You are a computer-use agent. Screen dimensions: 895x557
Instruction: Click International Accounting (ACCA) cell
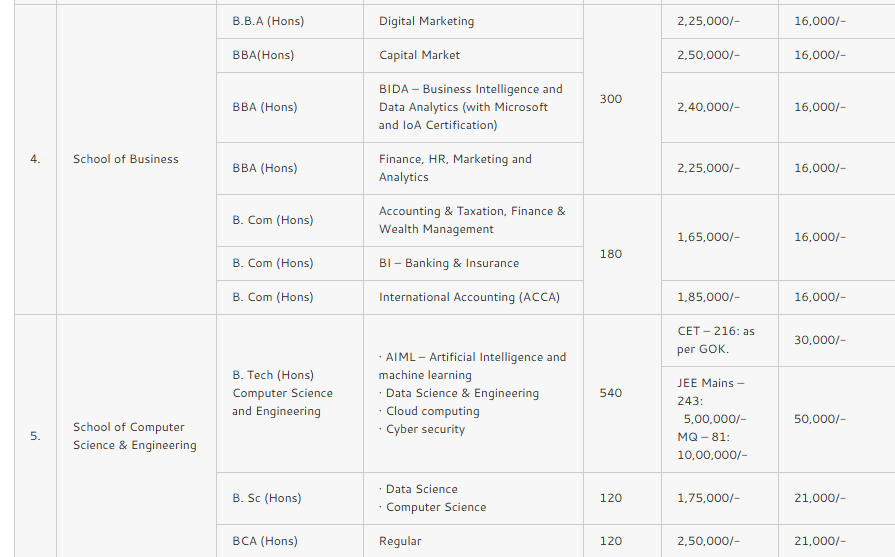pyautogui.click(x=469, y=297)
